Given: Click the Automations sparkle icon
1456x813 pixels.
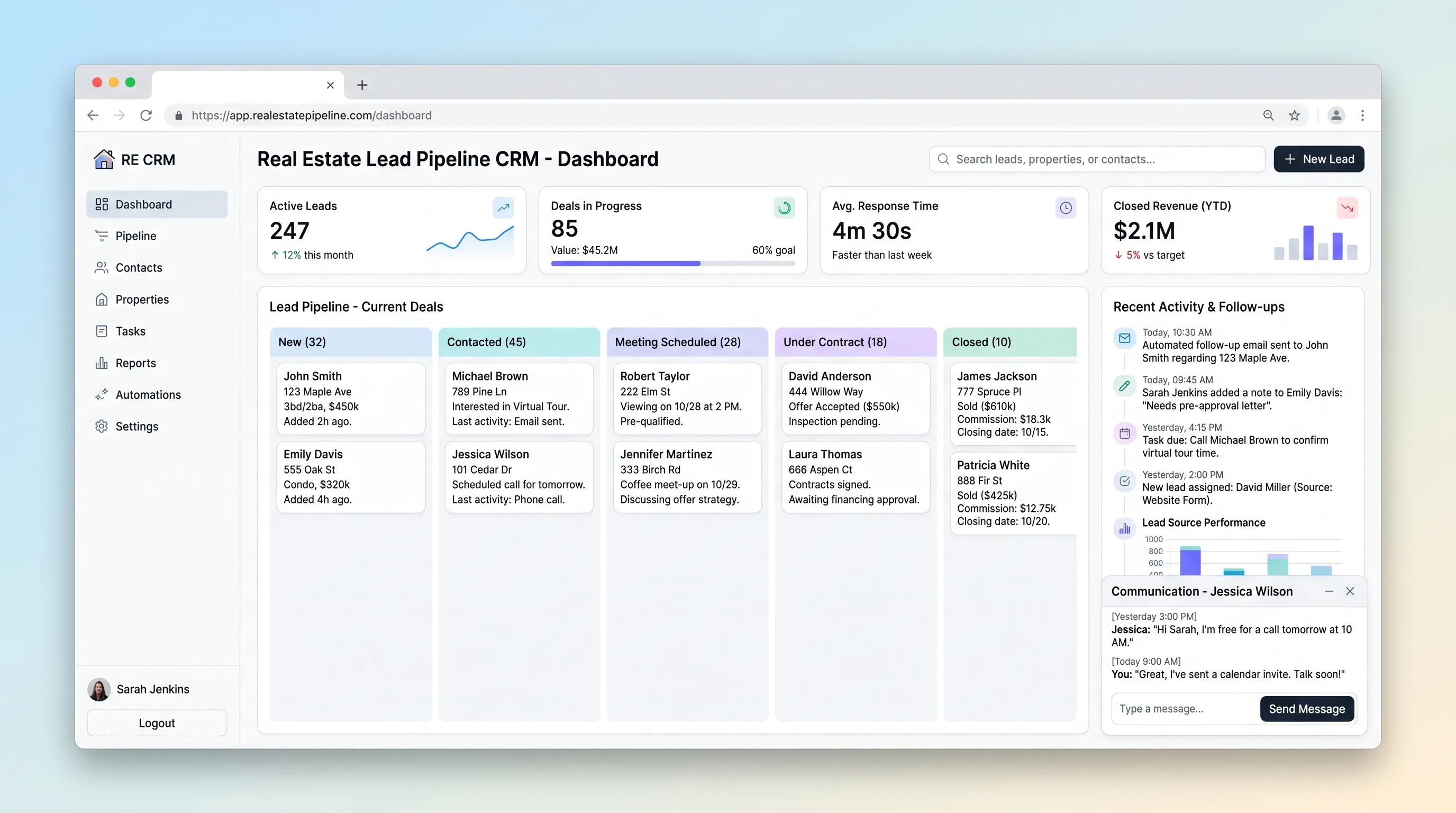Looking at the screenshot, I should (102, 395).
